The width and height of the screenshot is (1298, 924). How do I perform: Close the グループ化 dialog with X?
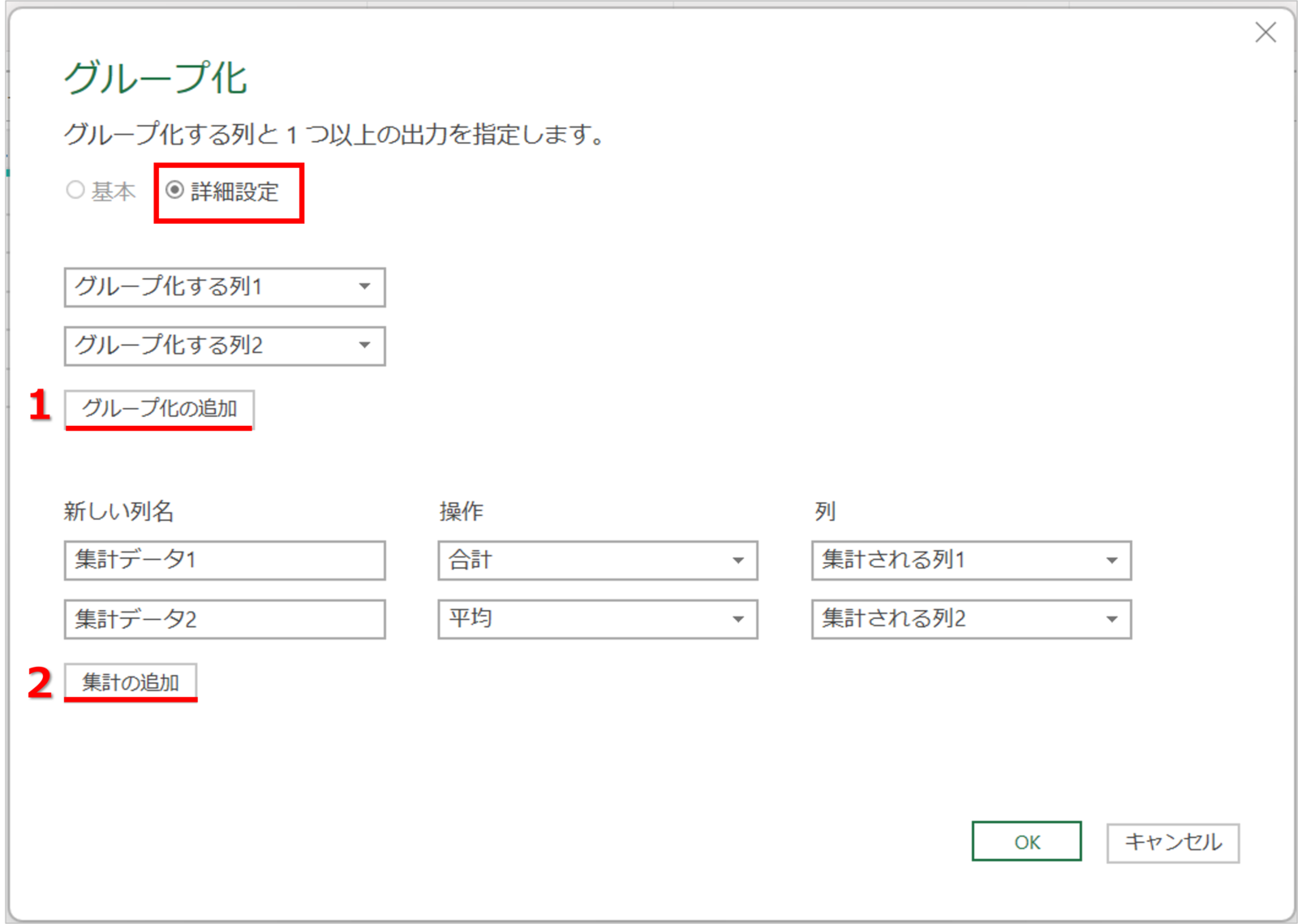pos(1265,32)
